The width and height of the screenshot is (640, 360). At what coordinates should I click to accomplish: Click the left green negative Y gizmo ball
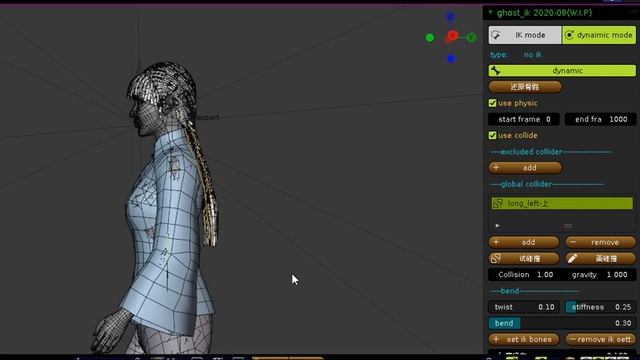tap(429, 38)
